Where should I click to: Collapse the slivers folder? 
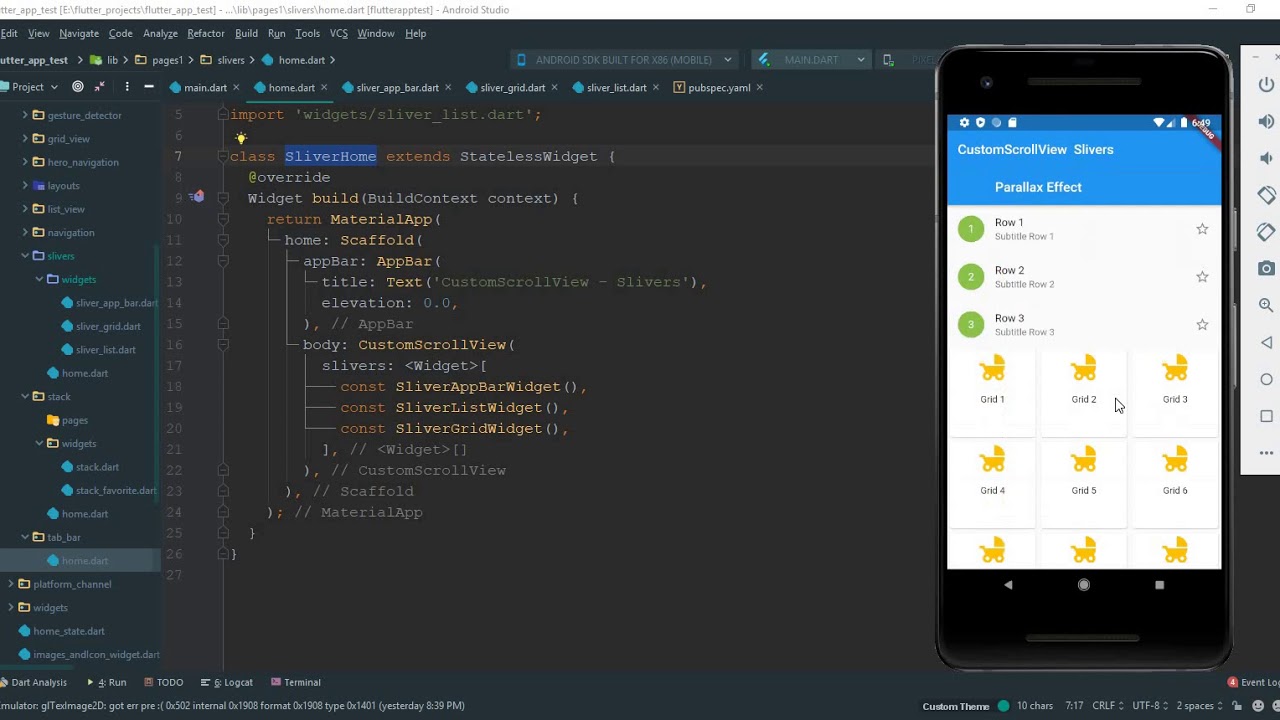click(x=25, y=256)
